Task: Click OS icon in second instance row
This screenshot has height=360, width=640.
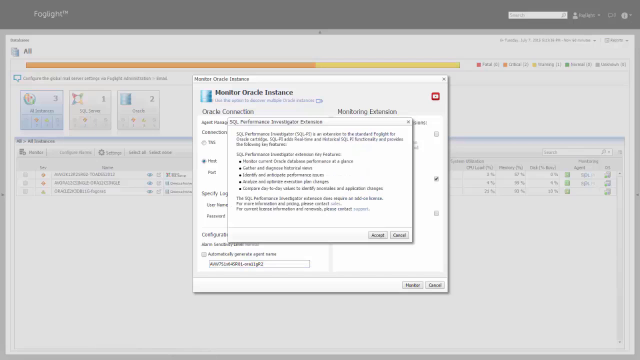Action: click(607, 183)
